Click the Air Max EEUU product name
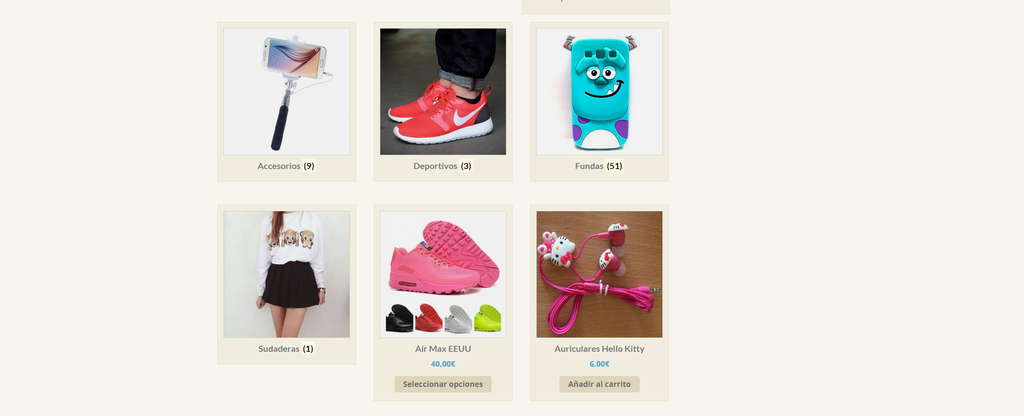This screenshot has height=416, width=1024. pos(443,349)
